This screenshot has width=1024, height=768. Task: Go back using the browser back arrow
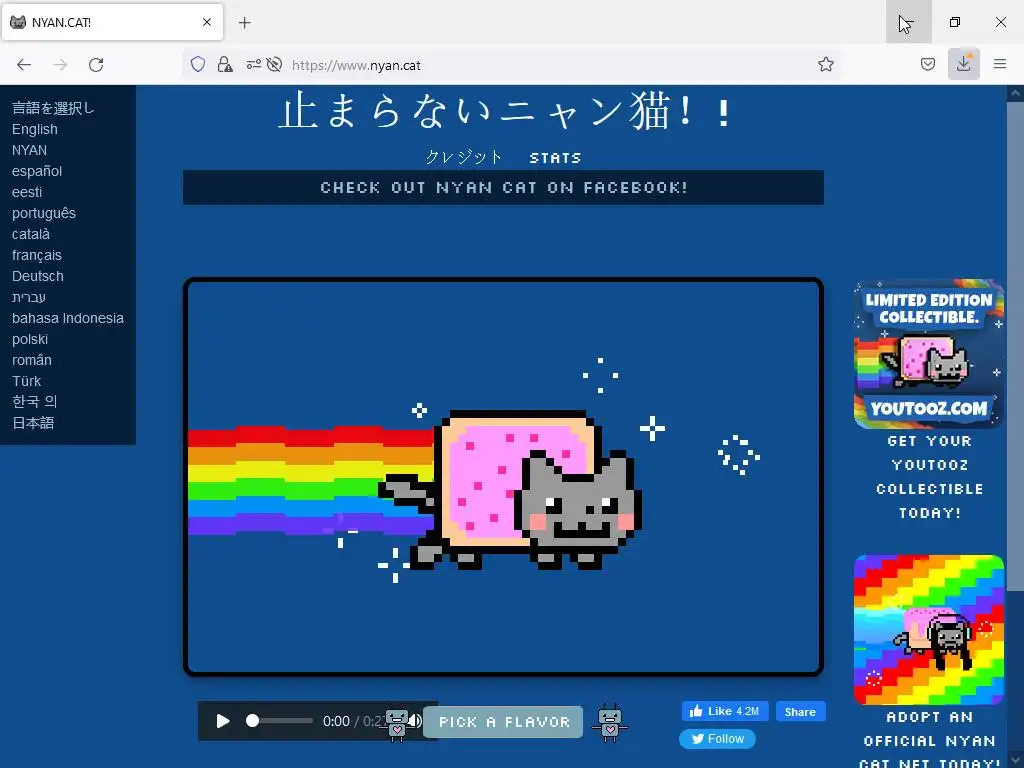coord(24,65)
